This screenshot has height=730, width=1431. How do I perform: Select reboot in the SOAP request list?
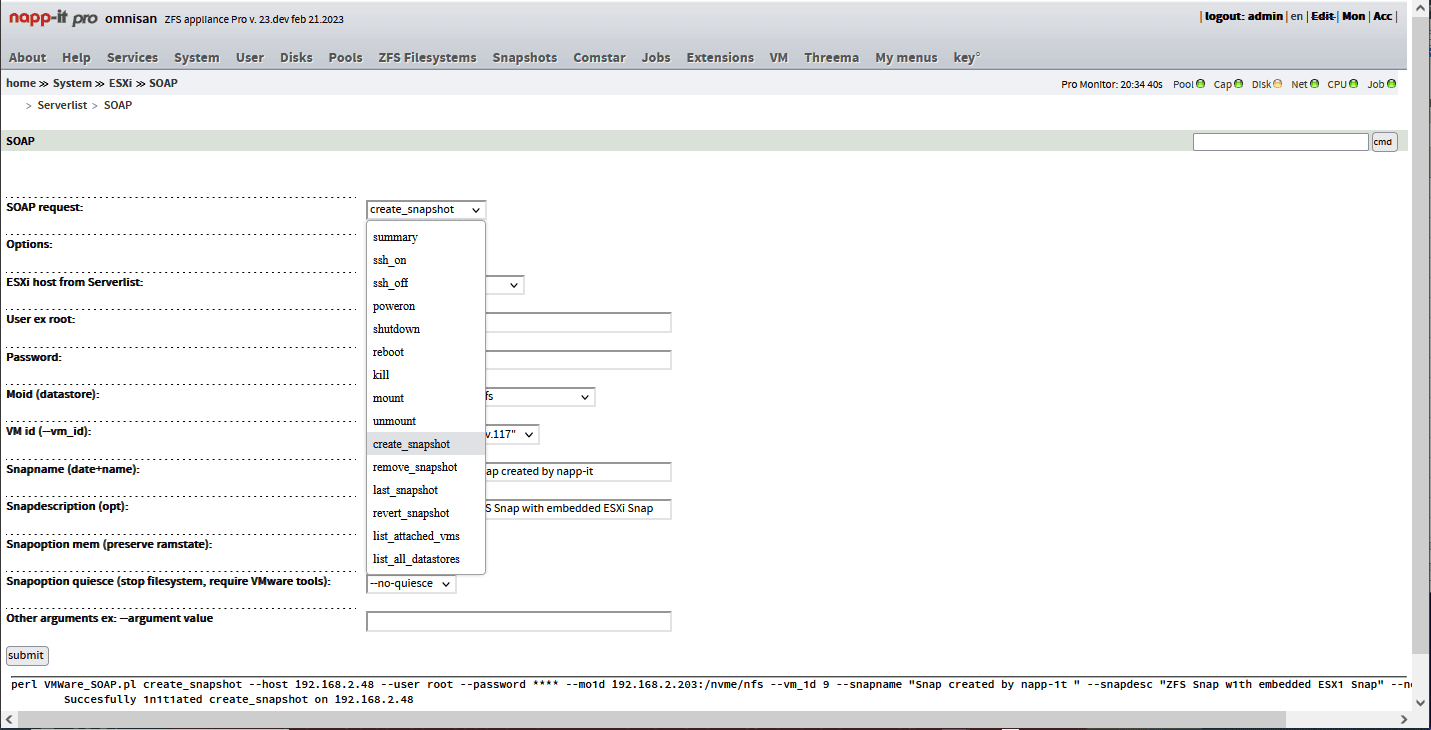click(426, 352)
